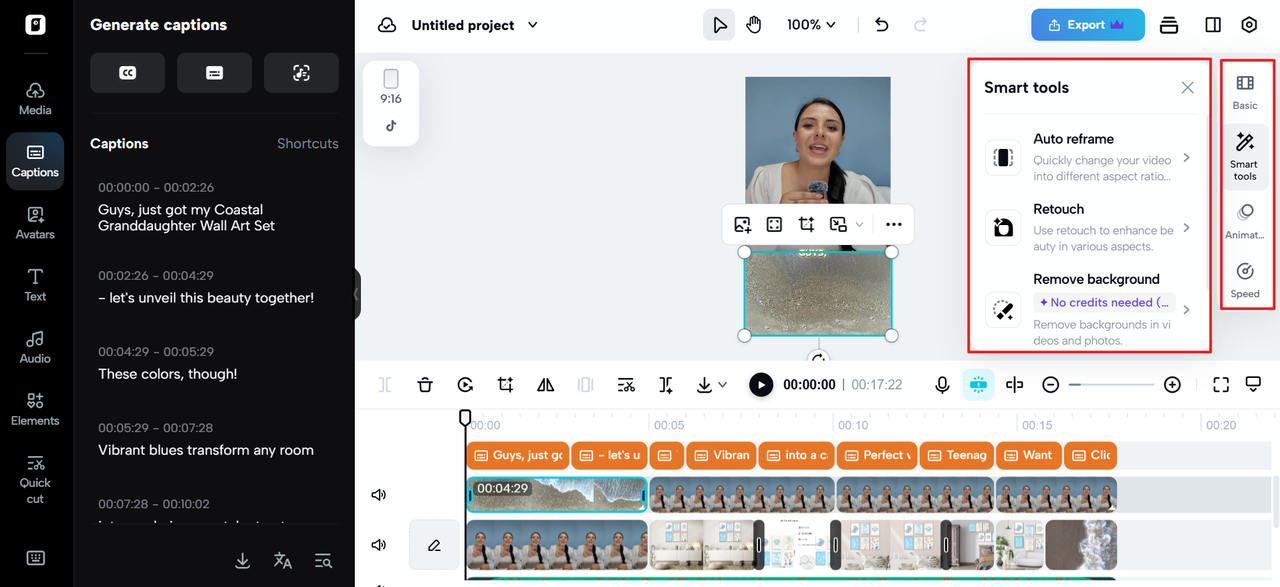Enter fullscreen preview

point(1221,385)
